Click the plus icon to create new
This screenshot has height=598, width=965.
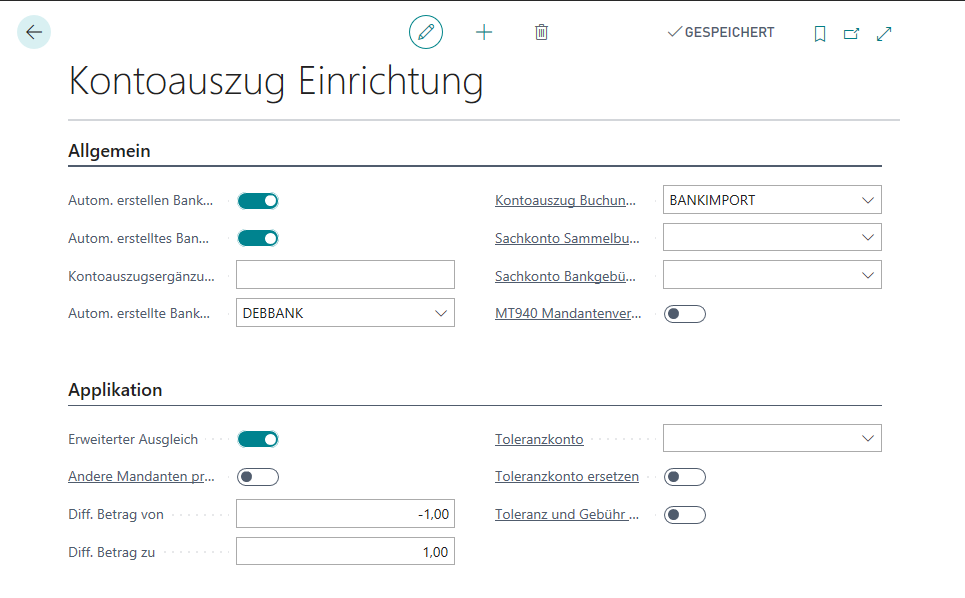(x=484, y=33)
